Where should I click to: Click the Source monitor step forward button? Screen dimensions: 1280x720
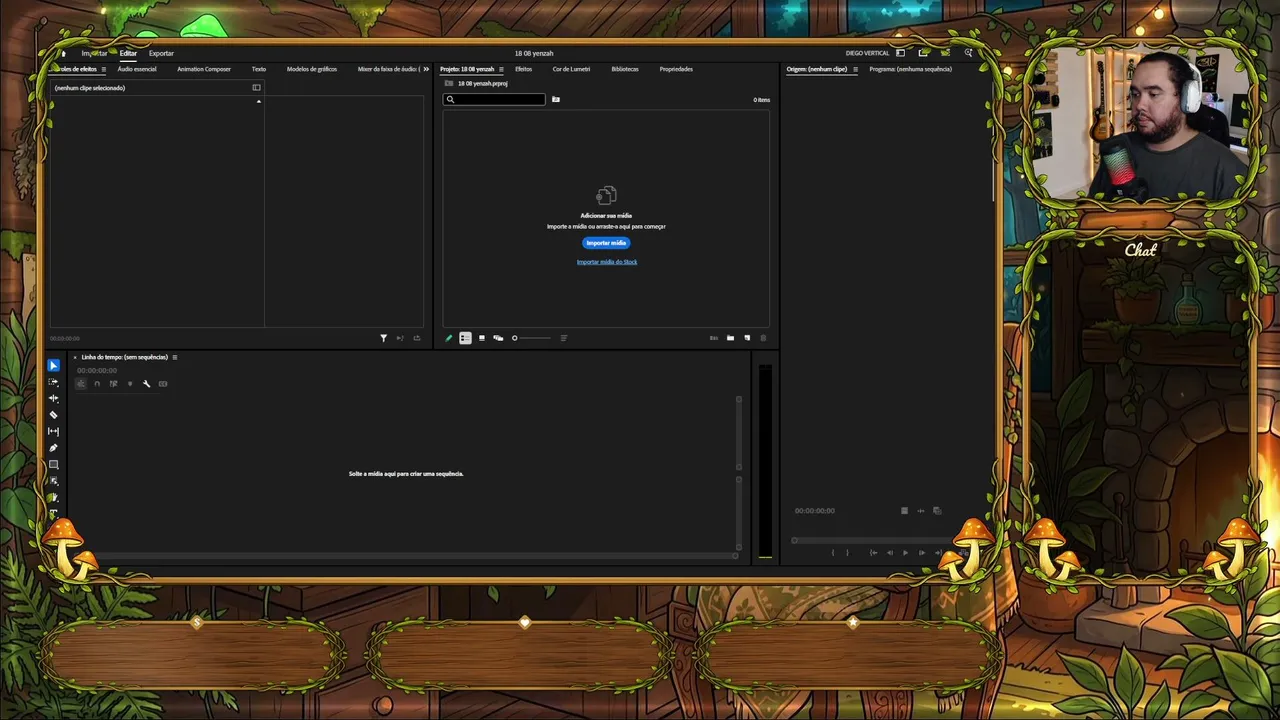click(x=922, y=553)
